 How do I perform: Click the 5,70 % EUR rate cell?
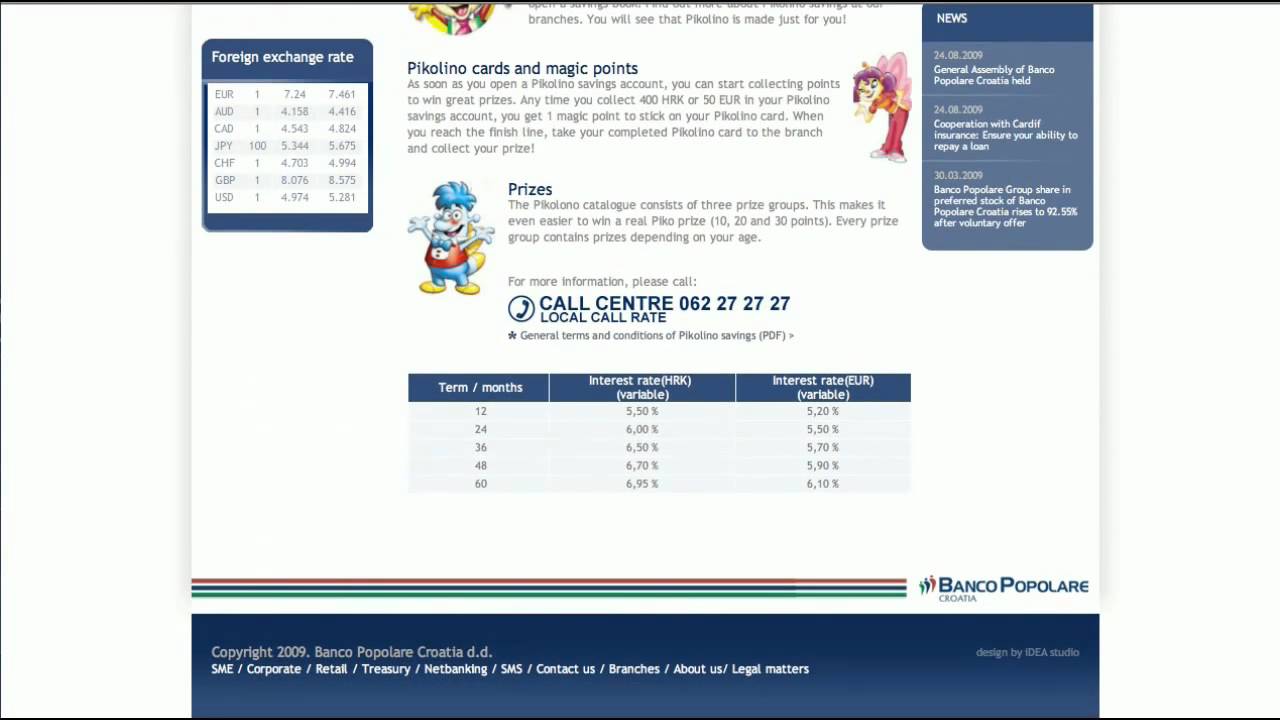[x=823, y=448]
